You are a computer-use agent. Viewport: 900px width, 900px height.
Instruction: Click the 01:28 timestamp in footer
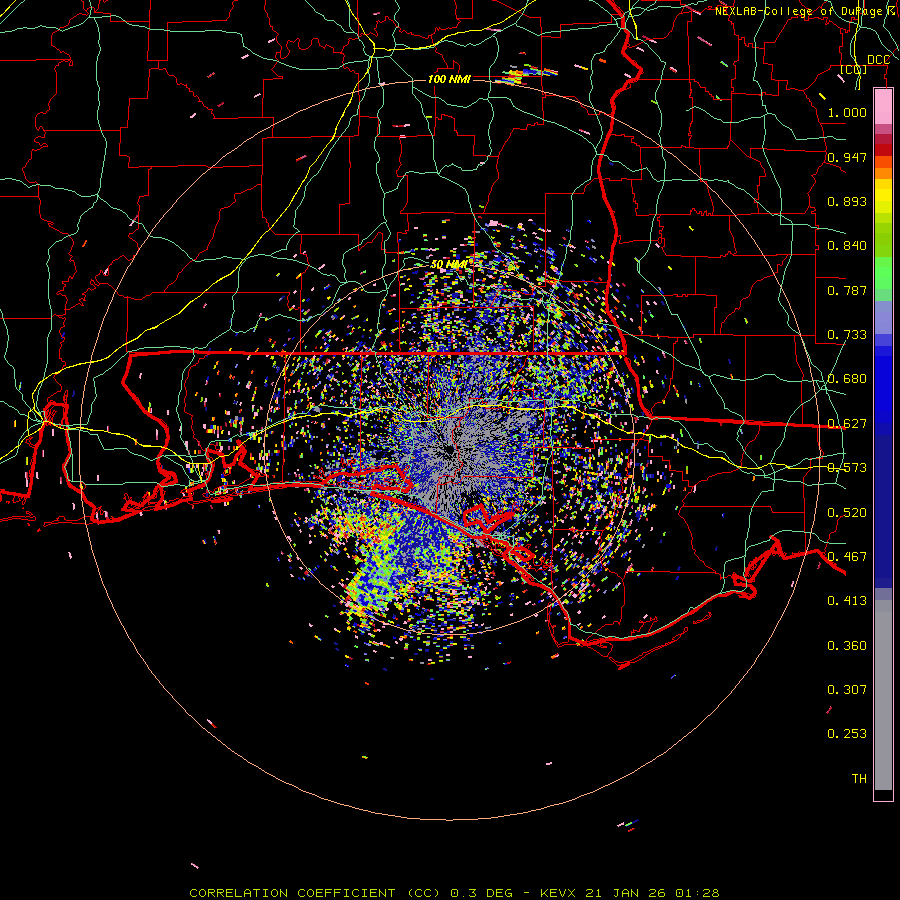[x=697, y=893]
